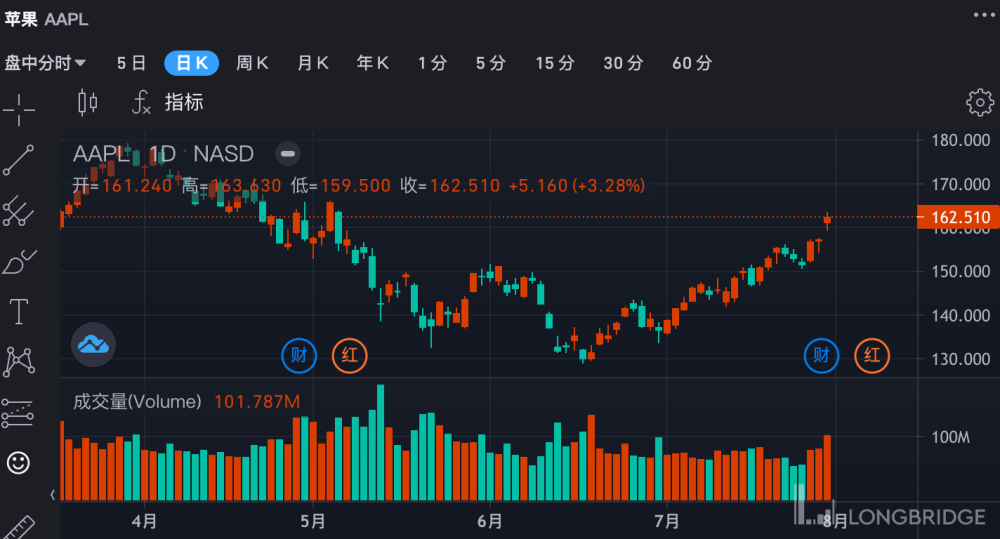Switch to the 周K tab
Image resolution: width=1000 pixels, height=539 pixels.
click(252, 63)
